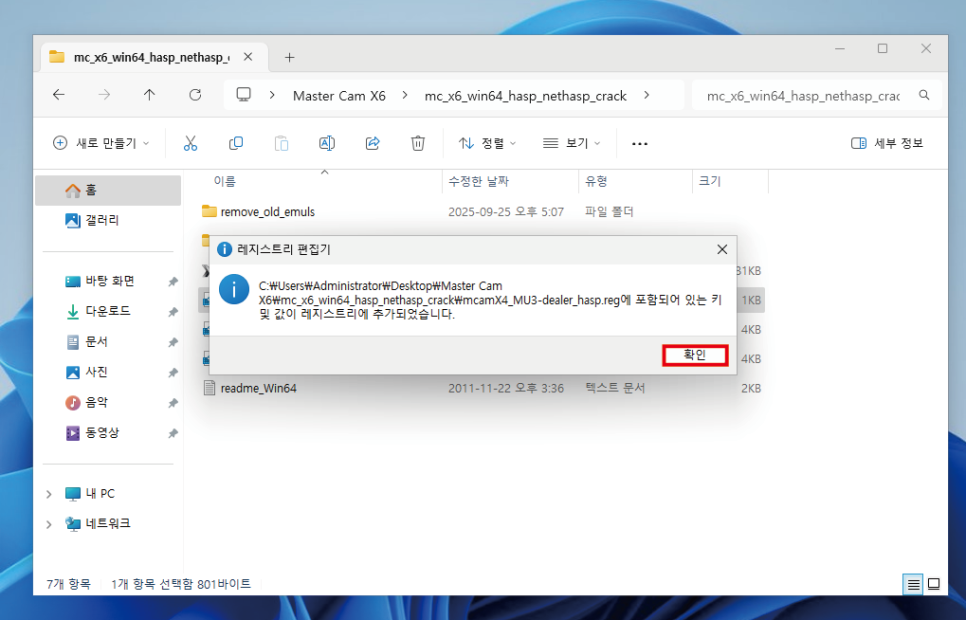Toggle the 세부 정보 details pane
This screenshot has width=966, height=620.
point(887,144)
